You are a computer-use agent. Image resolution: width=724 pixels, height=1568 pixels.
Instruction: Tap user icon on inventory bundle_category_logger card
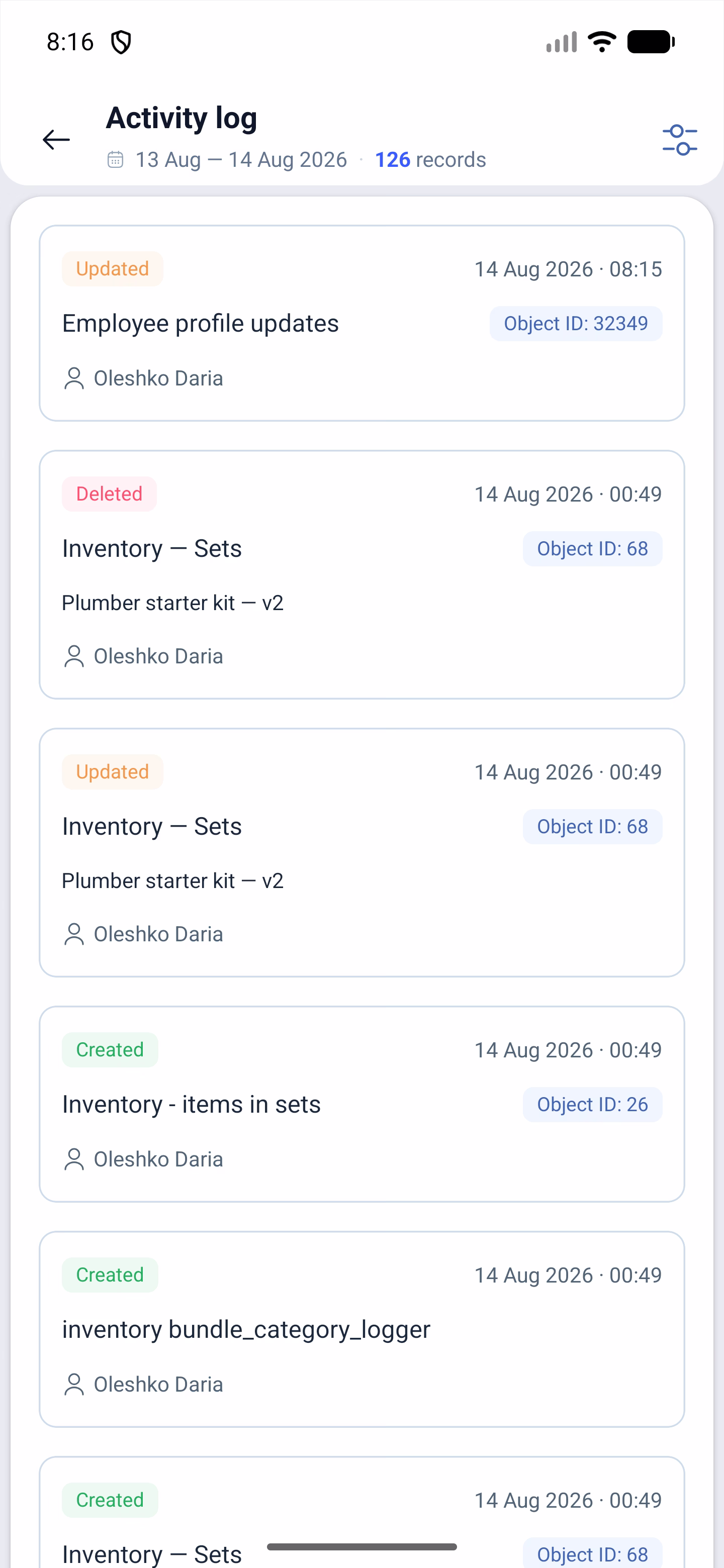click(x=74, y=1384)
